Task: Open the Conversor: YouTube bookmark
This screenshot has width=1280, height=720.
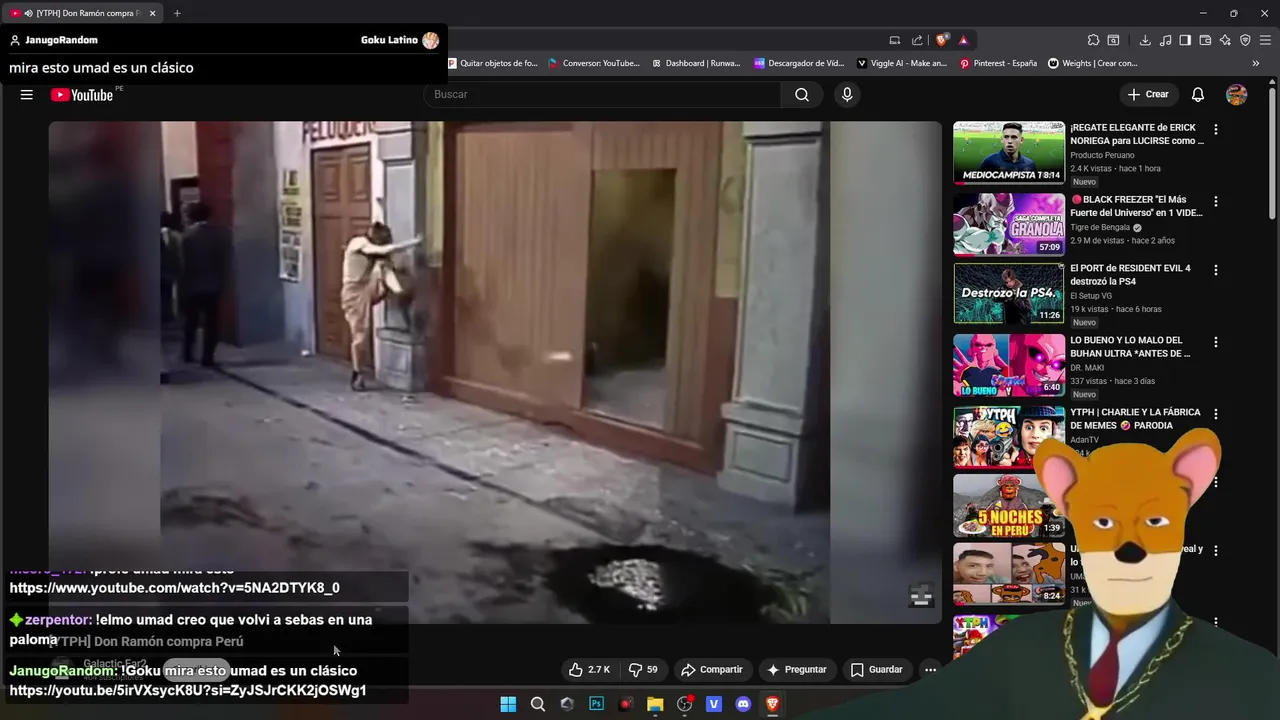Action: [594, 63]
